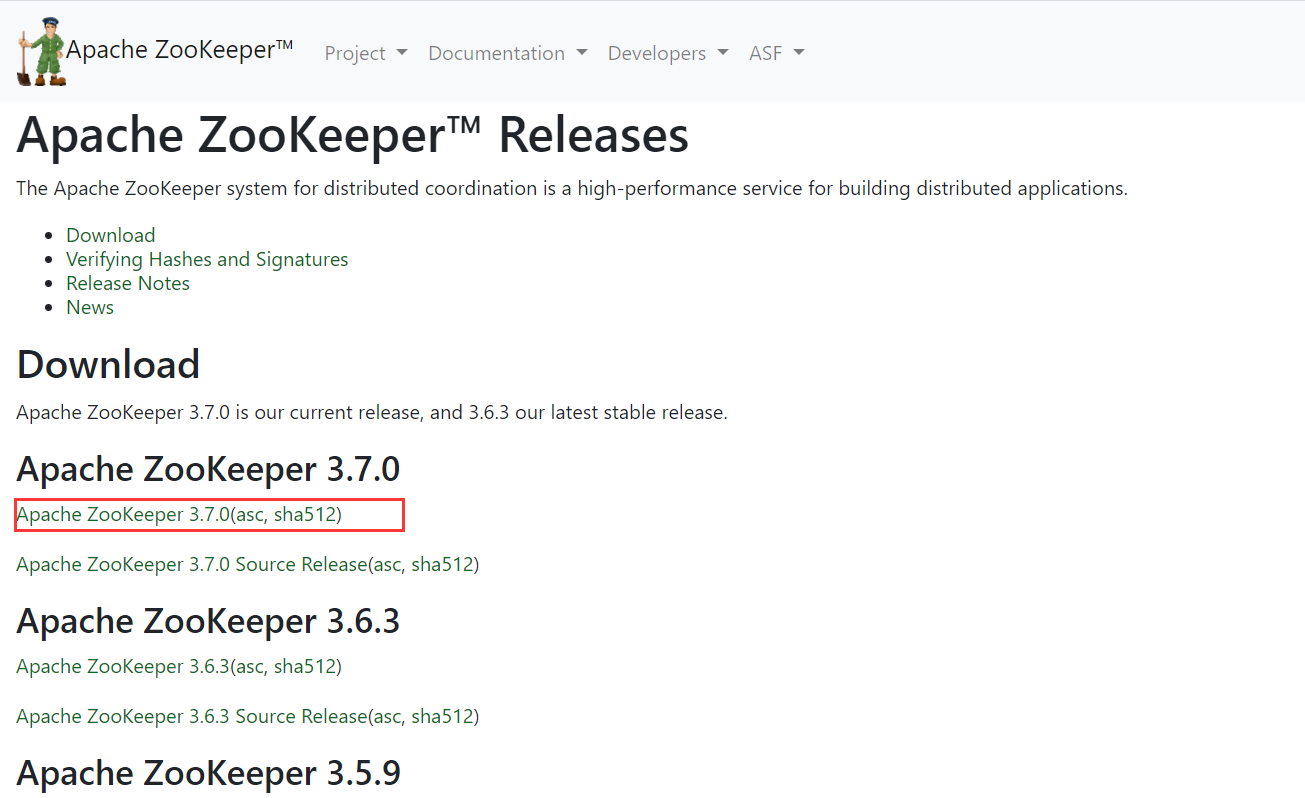Open asc signature for ZooKeeper 3.7.0 binary
1305x798 pixels.
(x=250, y=515)
